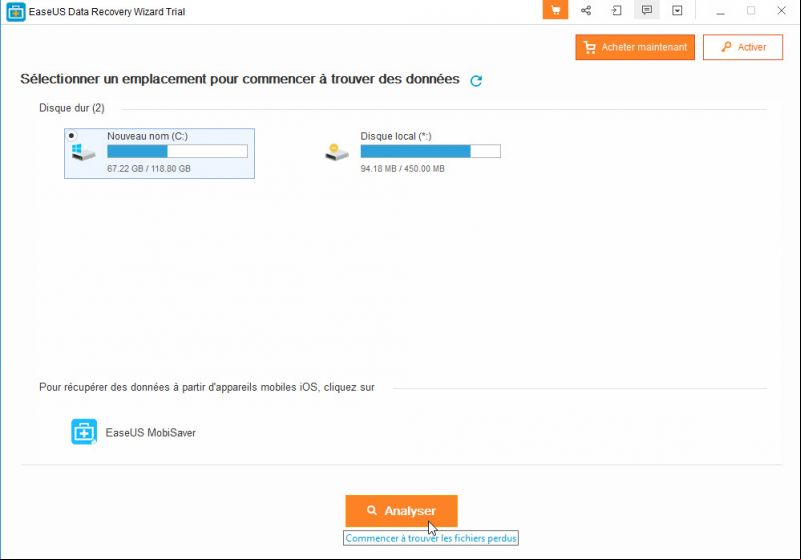Open the EaseUS MobiSaver icon
The width and height of the screenshot is (801, 560).
click(x=84, y=432)
